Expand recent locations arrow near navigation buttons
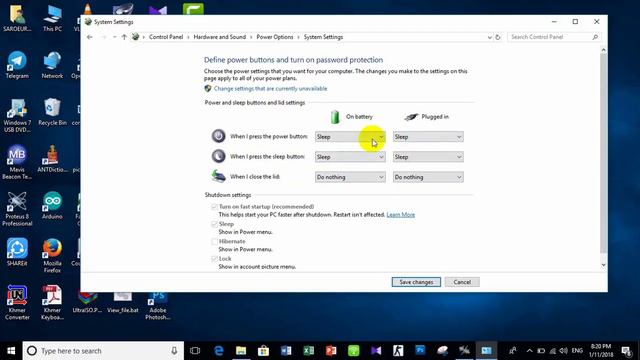The width and height of the screenshot is (640, 360). pyautogui.click(x=114, y=37)
